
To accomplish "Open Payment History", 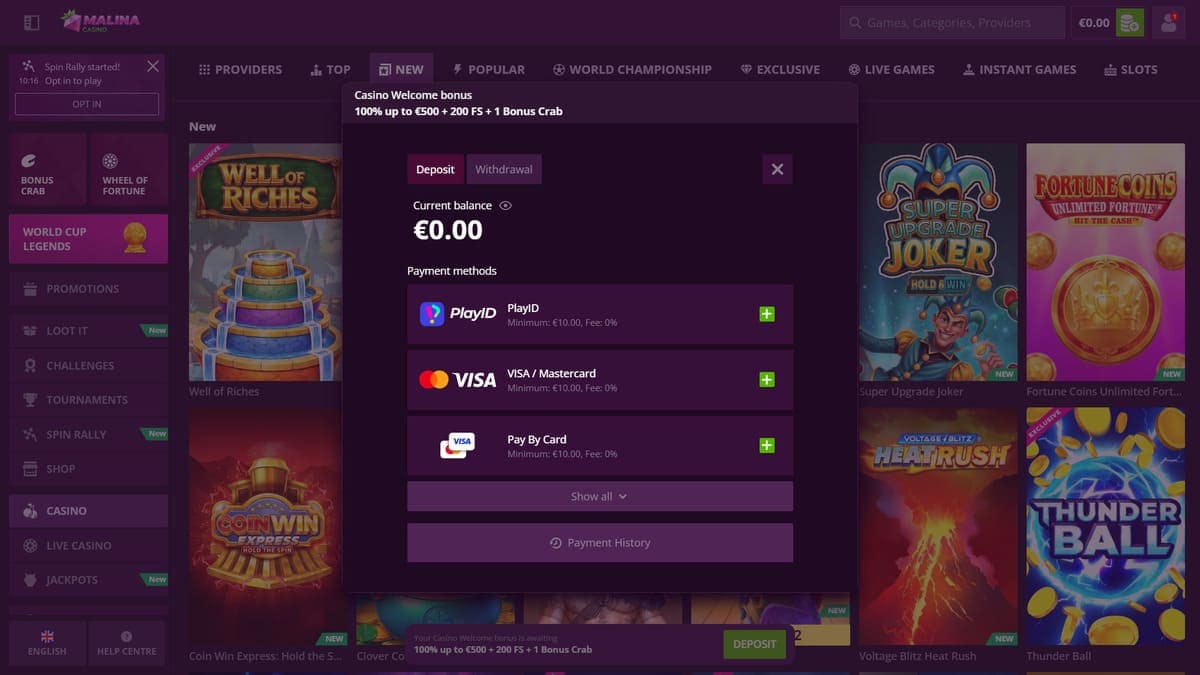I will coord(600,543).
